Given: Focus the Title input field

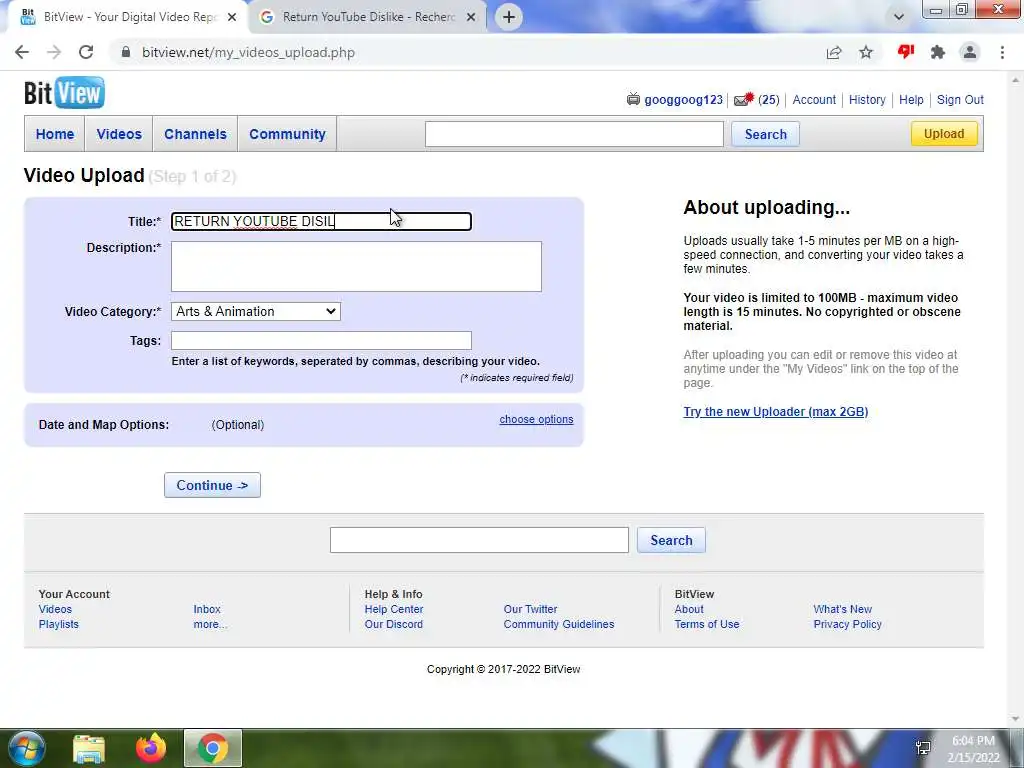Looking at the screenshot, I should coord(321,221).
